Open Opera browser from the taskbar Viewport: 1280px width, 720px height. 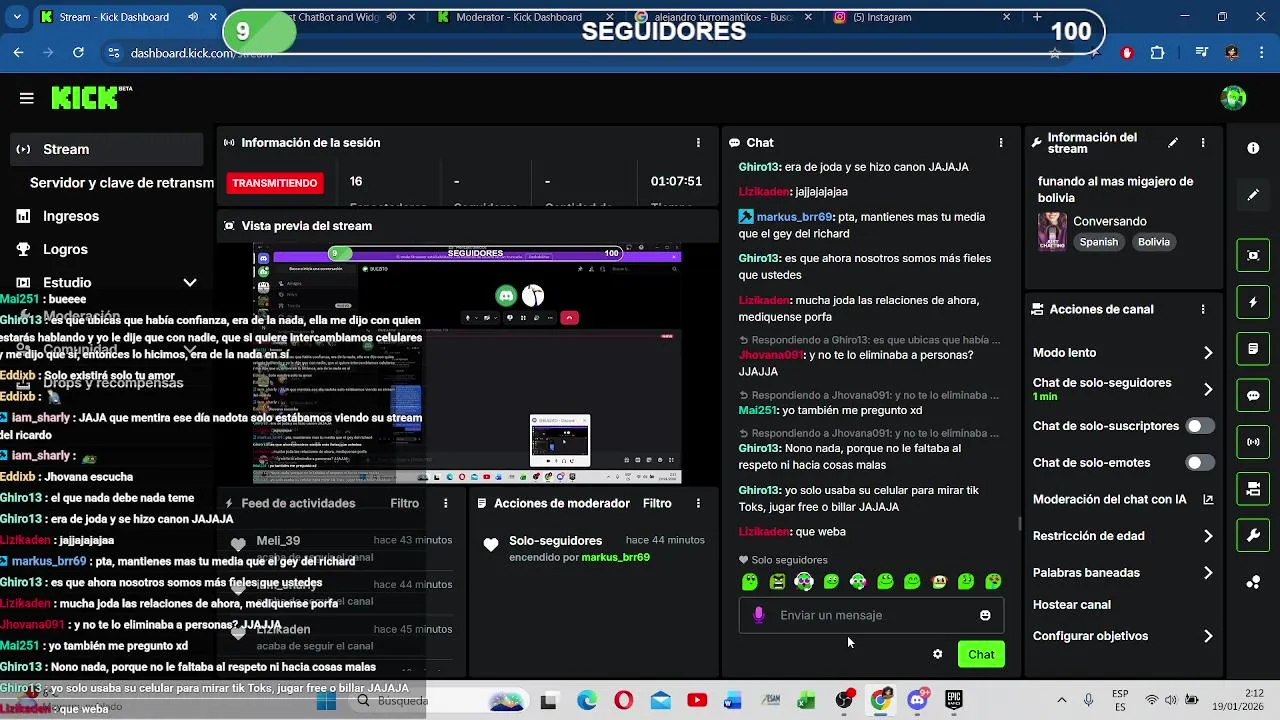click(x=623, y=701)
